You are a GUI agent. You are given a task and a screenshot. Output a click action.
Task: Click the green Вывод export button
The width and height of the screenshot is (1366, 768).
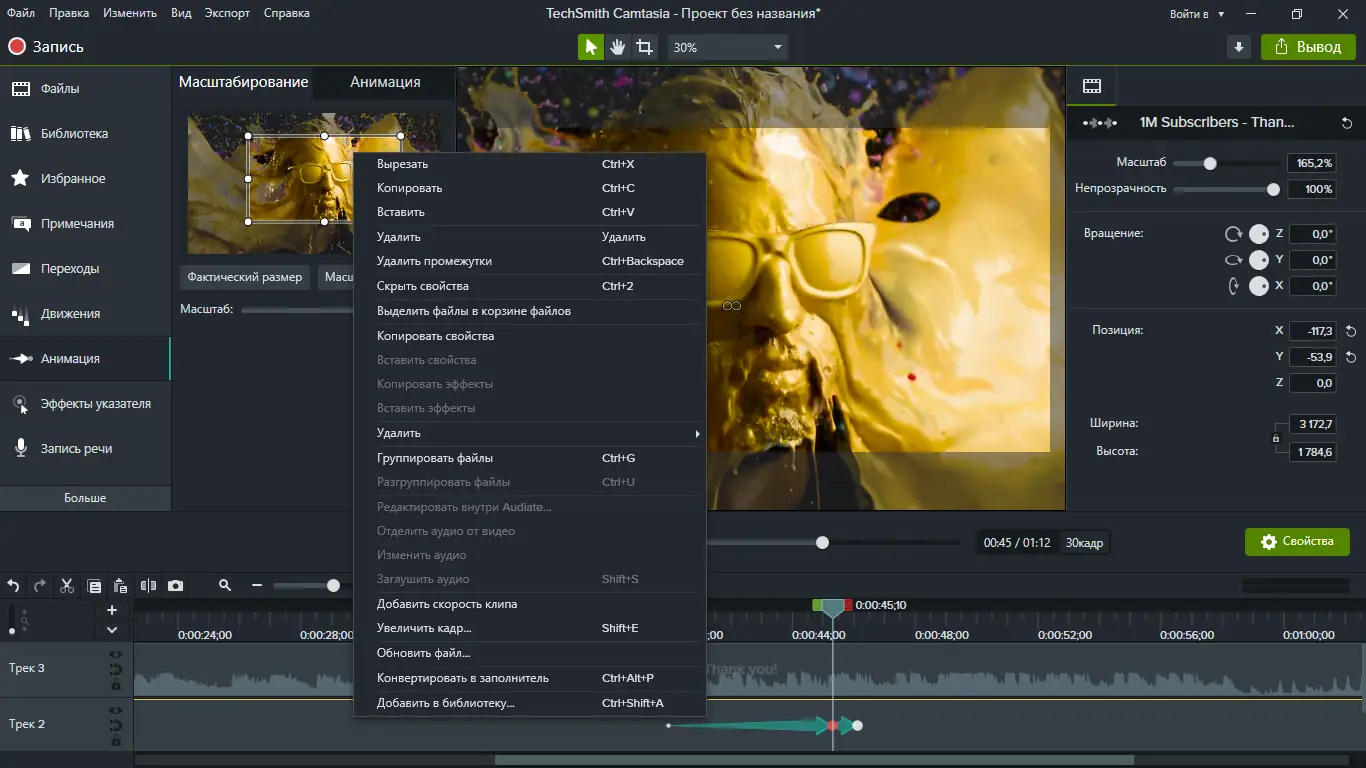[1308, 47]
